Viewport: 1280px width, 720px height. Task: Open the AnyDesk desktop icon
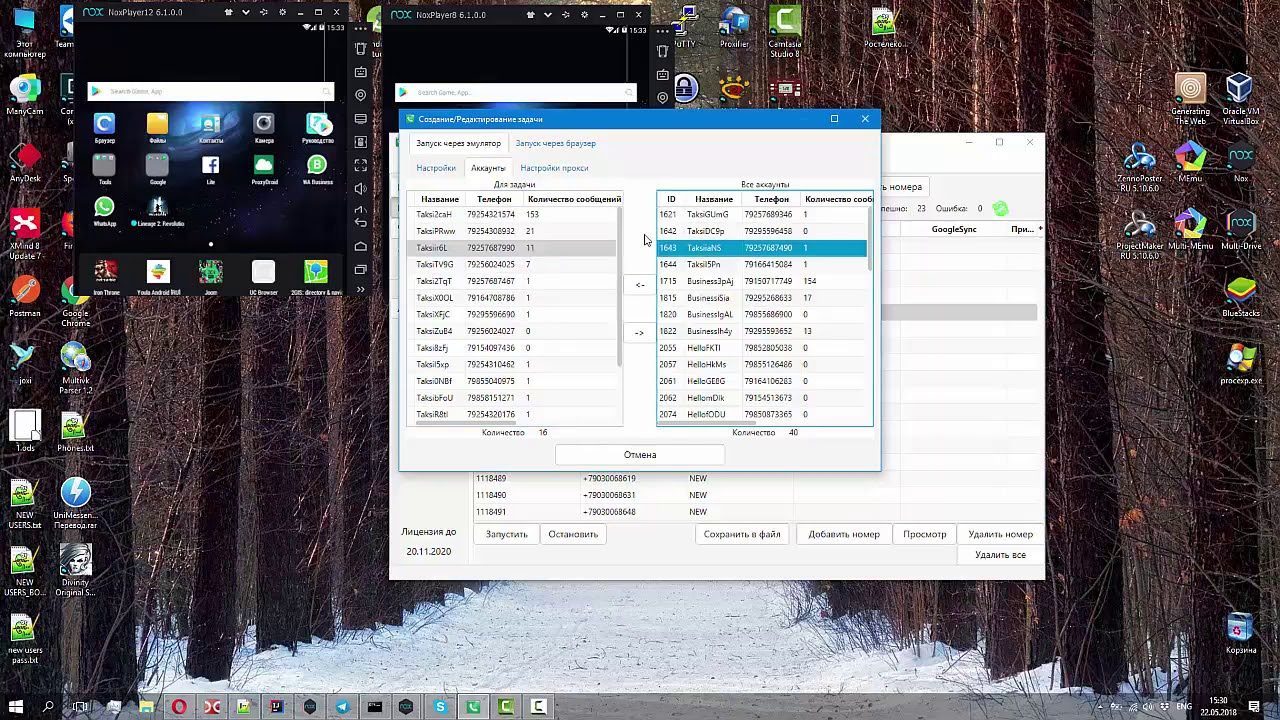click(25, 163)
